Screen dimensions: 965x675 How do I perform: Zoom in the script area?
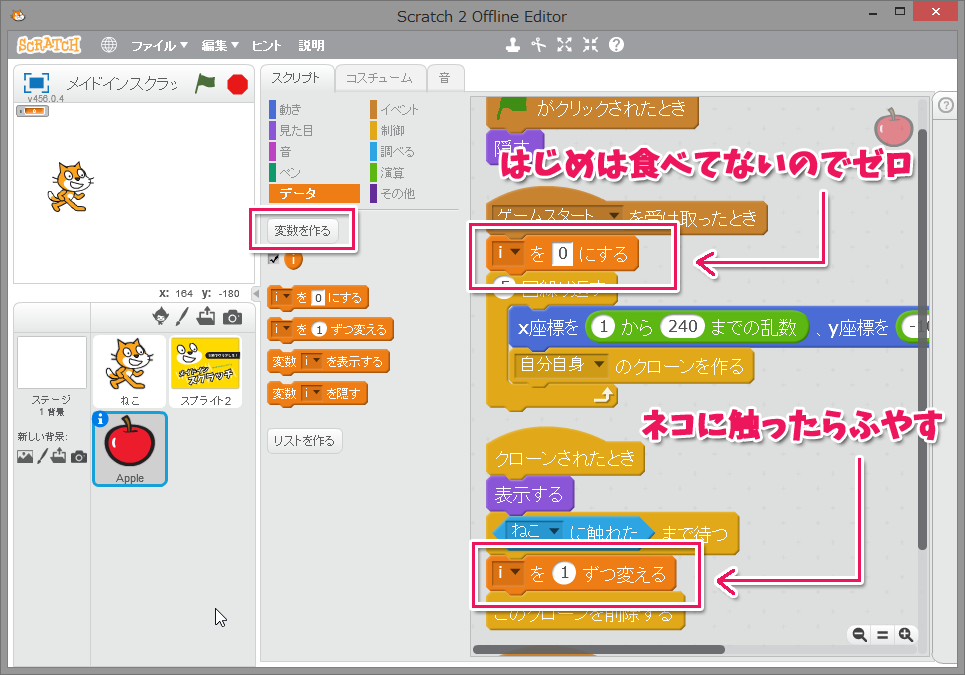click(905, 634)
